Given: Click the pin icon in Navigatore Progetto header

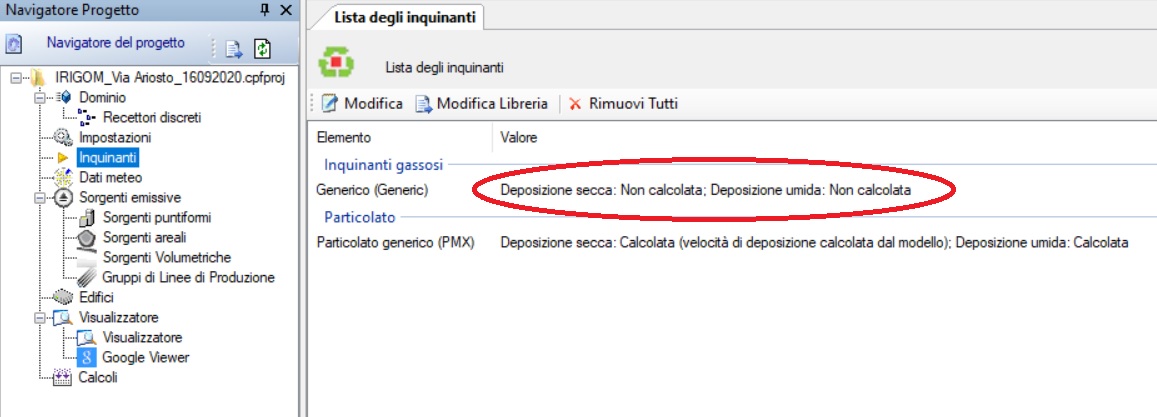Looking at the screenshot, I should pyautogui.click(x=265, y=10).
